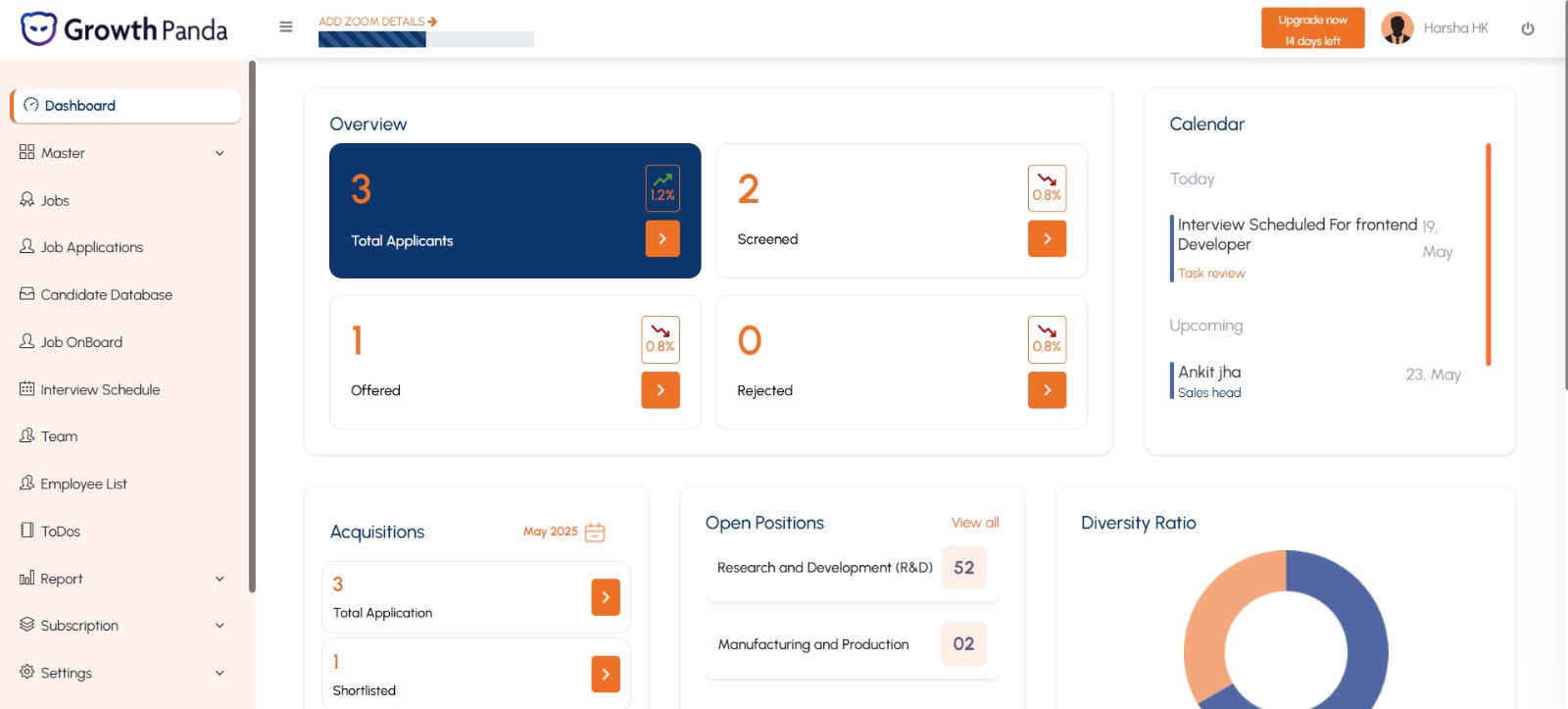This screenshot has width=1568, height=709.
Task: Click the Total Applicants orange arrow button
Action: pos(662,238)
